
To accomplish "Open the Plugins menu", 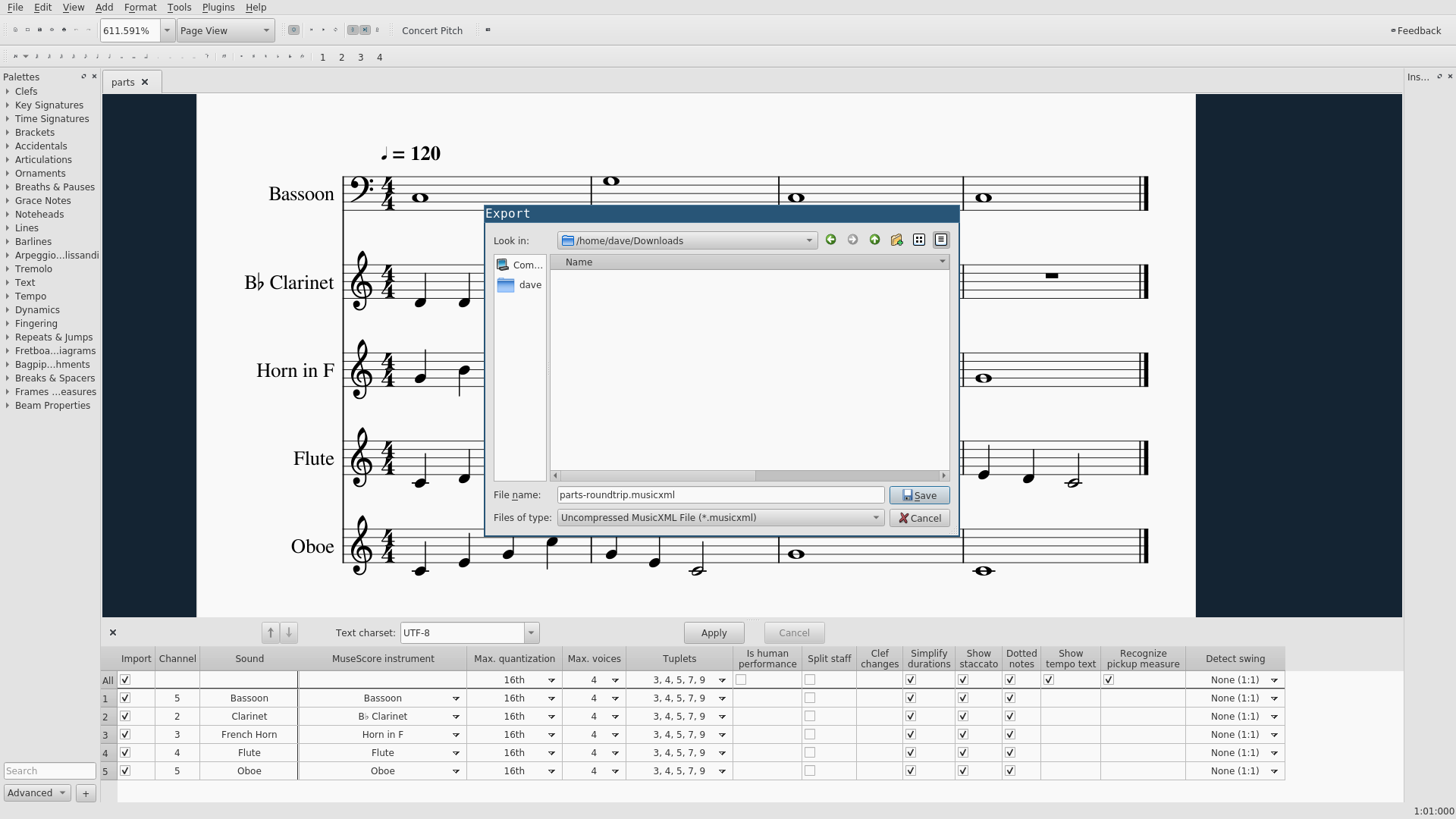I will [x=218, y=7].
